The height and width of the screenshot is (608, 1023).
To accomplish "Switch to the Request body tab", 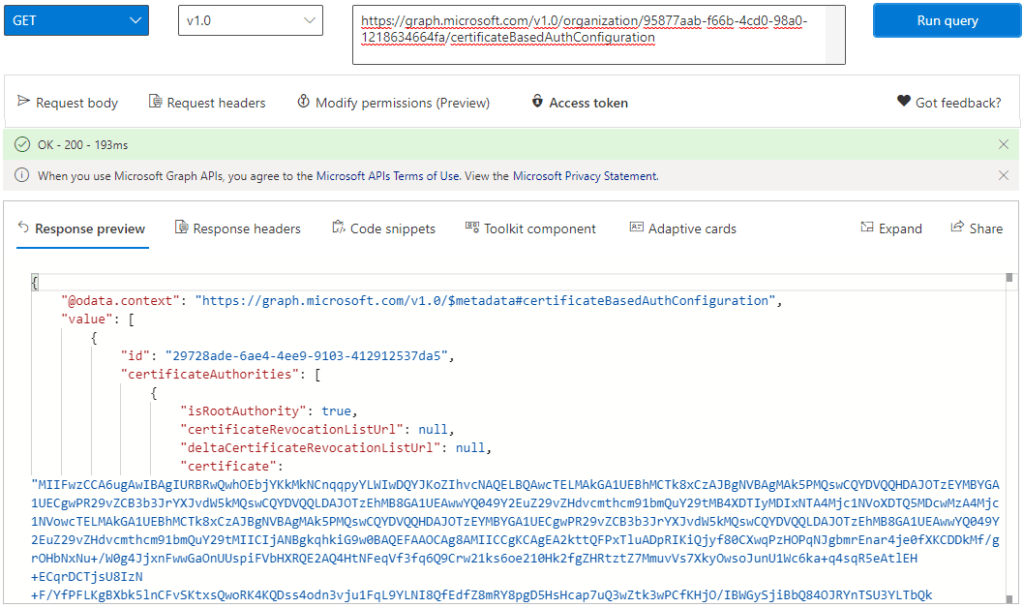I will 68,102.
